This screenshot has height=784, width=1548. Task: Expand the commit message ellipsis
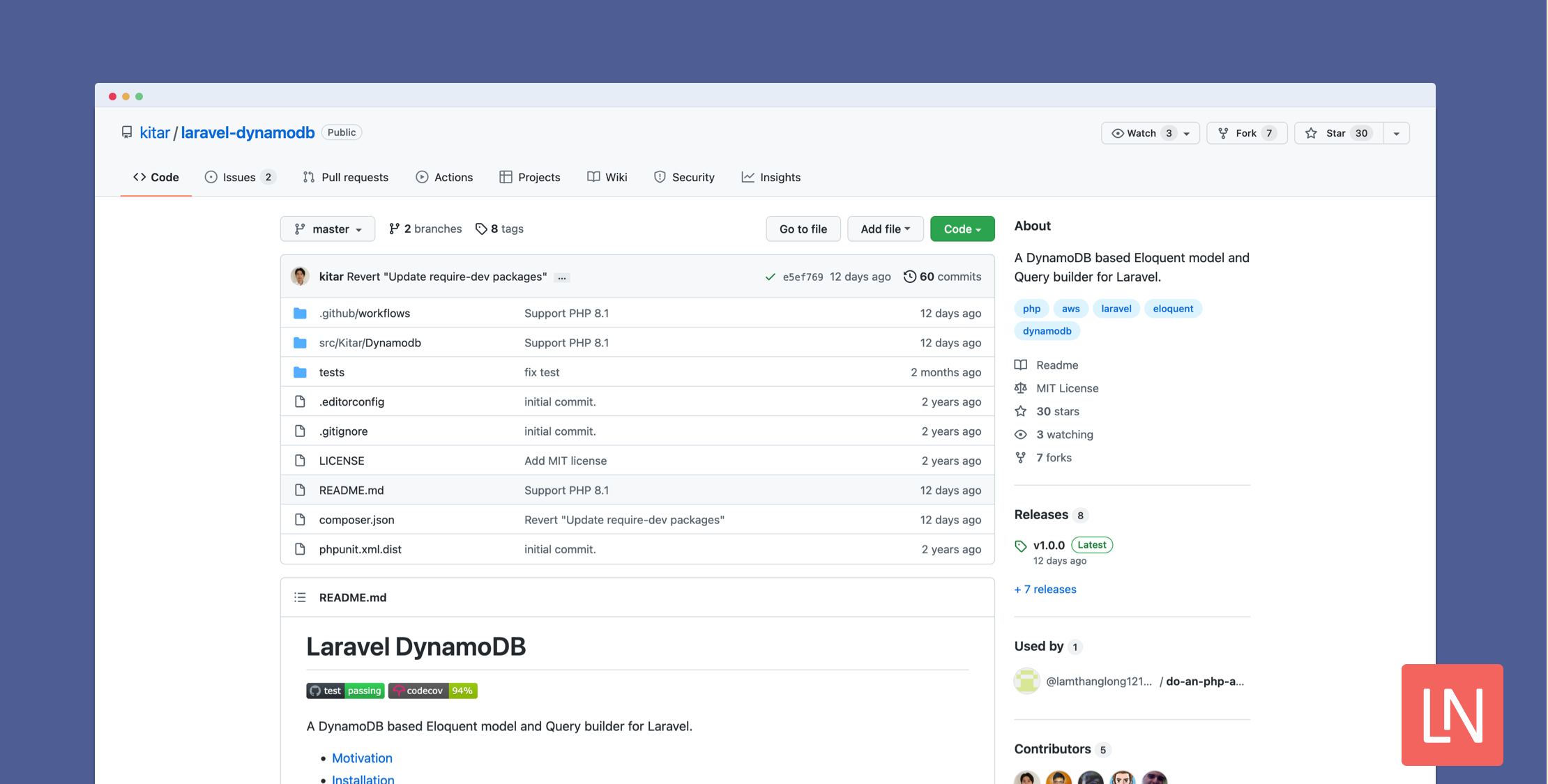pyautogui.click(x=562, y=277)
